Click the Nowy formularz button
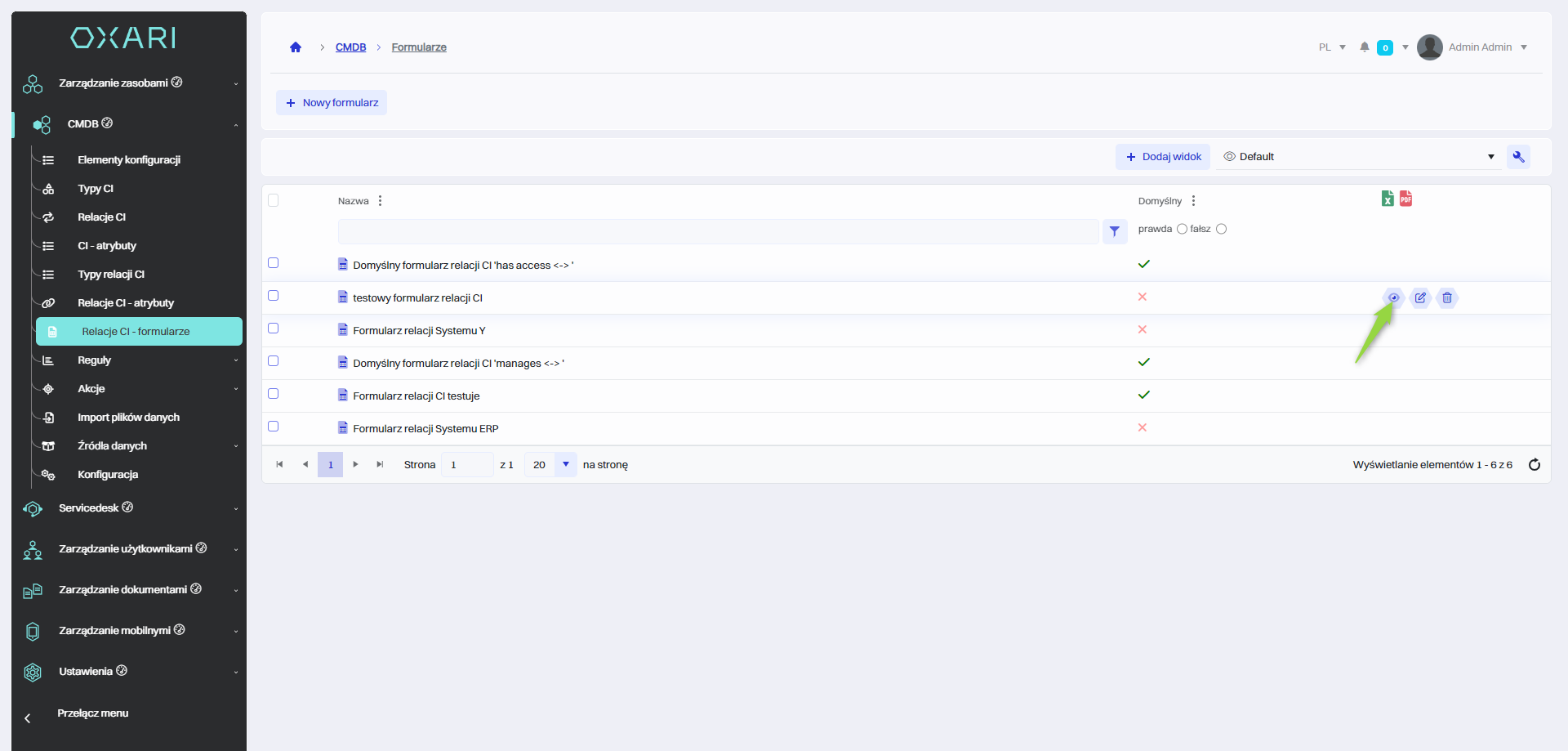 pos(332,103)
